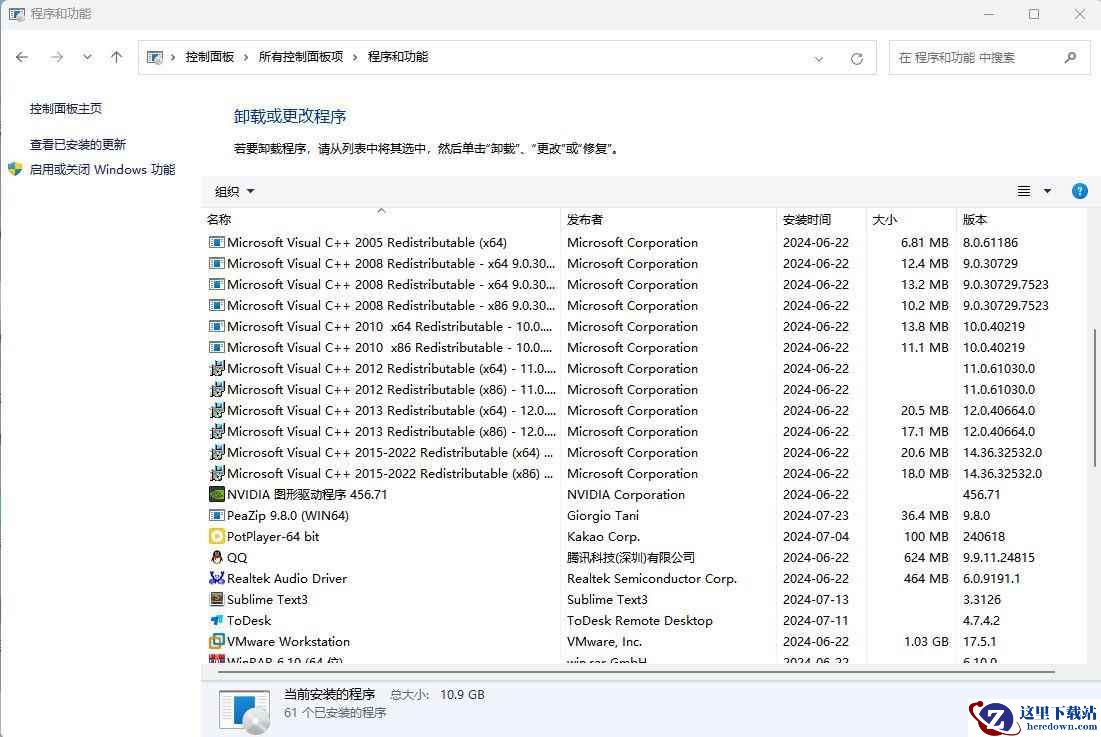Click the 在 程序和功能 中搜索 search box
The height and width of the screenshot is (737, 1101).
pos(975,58)
